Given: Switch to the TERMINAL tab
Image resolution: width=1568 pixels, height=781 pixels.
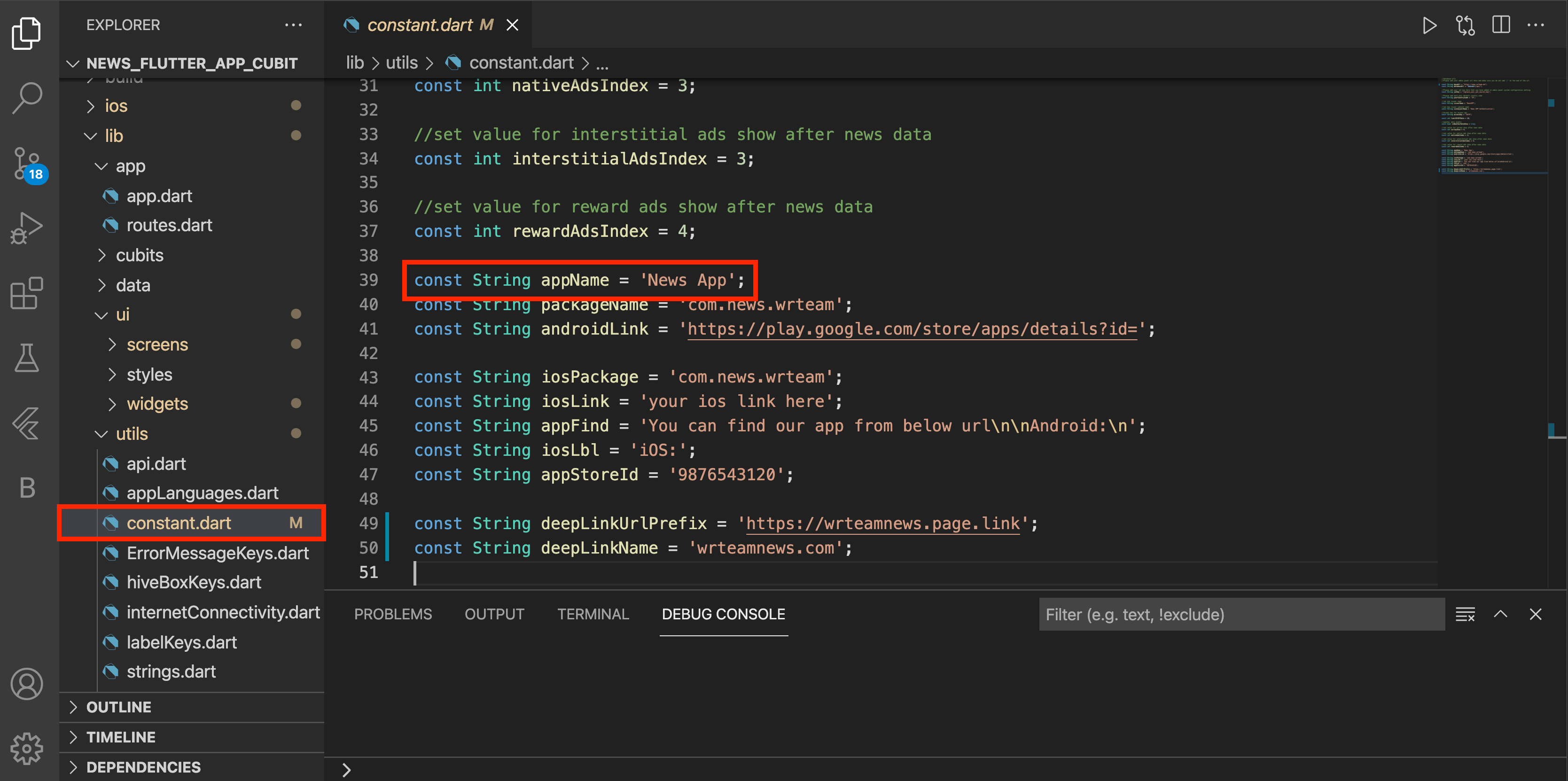Looking at the screenshot, I should tap(593, 614).
